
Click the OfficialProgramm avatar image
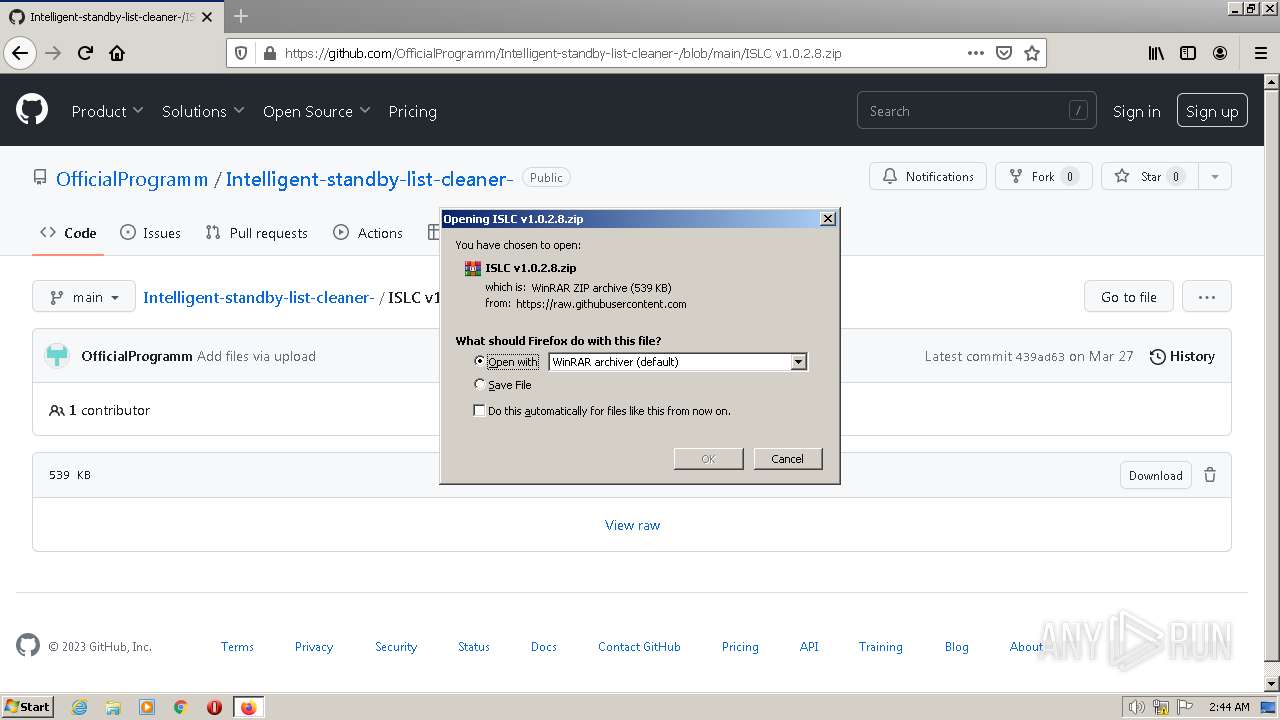(58, 356)
